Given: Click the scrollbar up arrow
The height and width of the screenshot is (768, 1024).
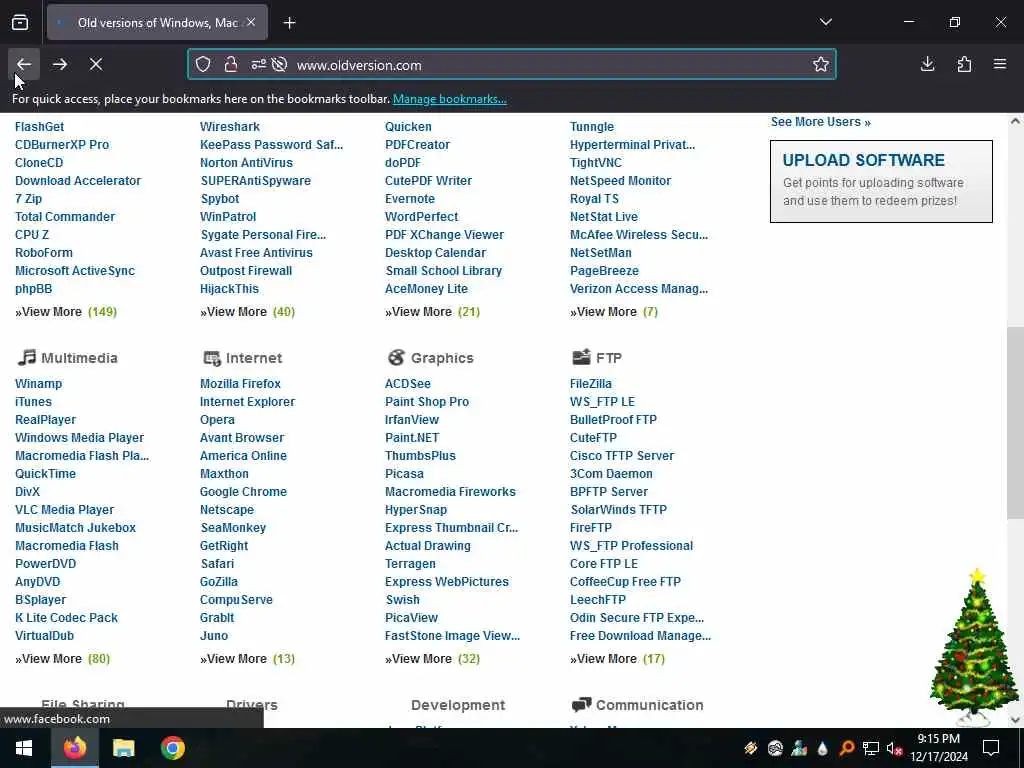Looking at the screenshot, I should pyautogui.click(x=1015, y=121).
